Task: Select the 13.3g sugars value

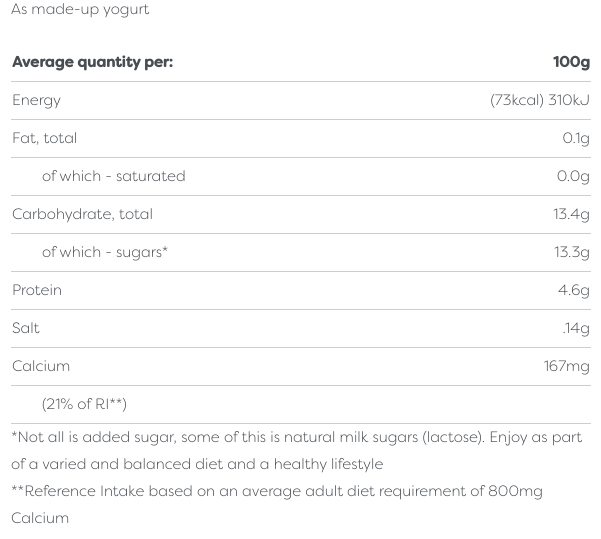Action: [572, 252]
